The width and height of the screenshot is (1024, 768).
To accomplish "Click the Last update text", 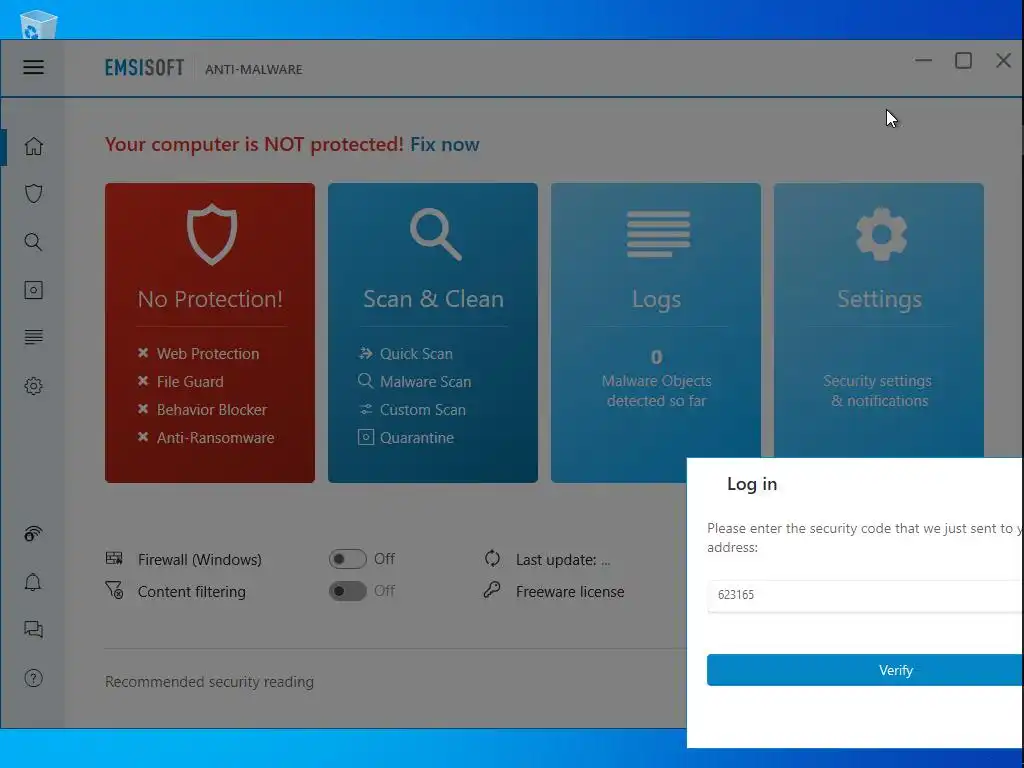I will pyautogui.click(x=563, y=560).
